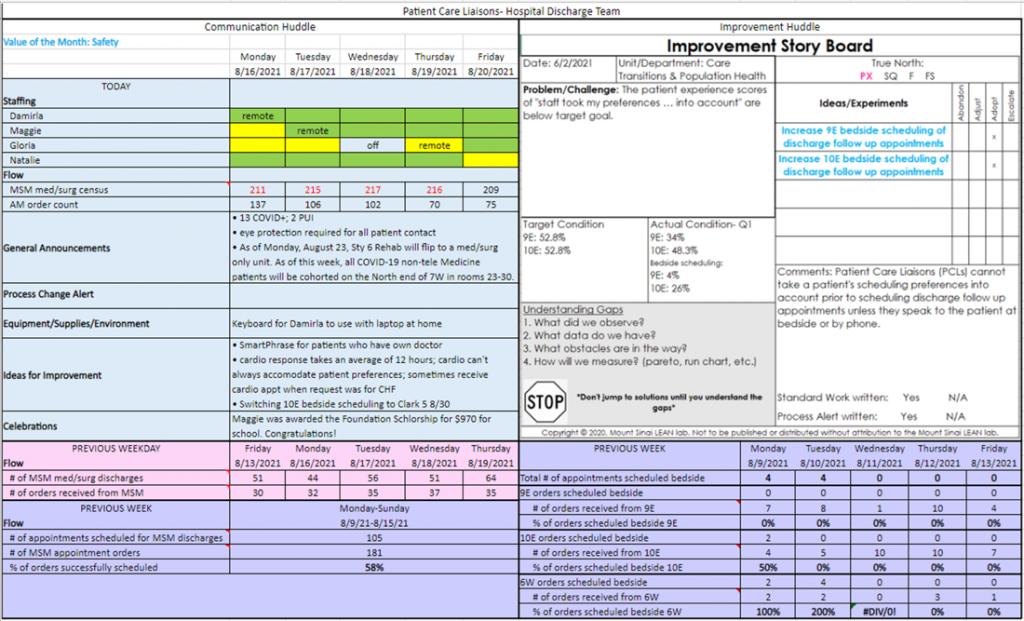Click Yes beside Standard Work written
Viewport: 1024px width, 621px height.
[x=910, y=398]
